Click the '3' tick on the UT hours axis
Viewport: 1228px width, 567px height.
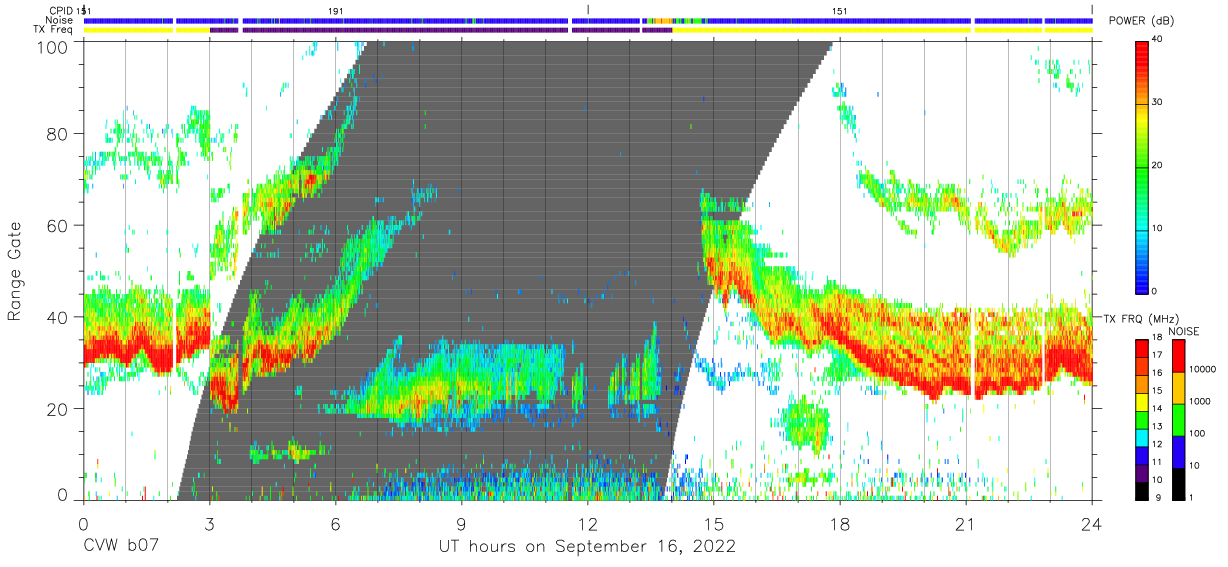209,522
